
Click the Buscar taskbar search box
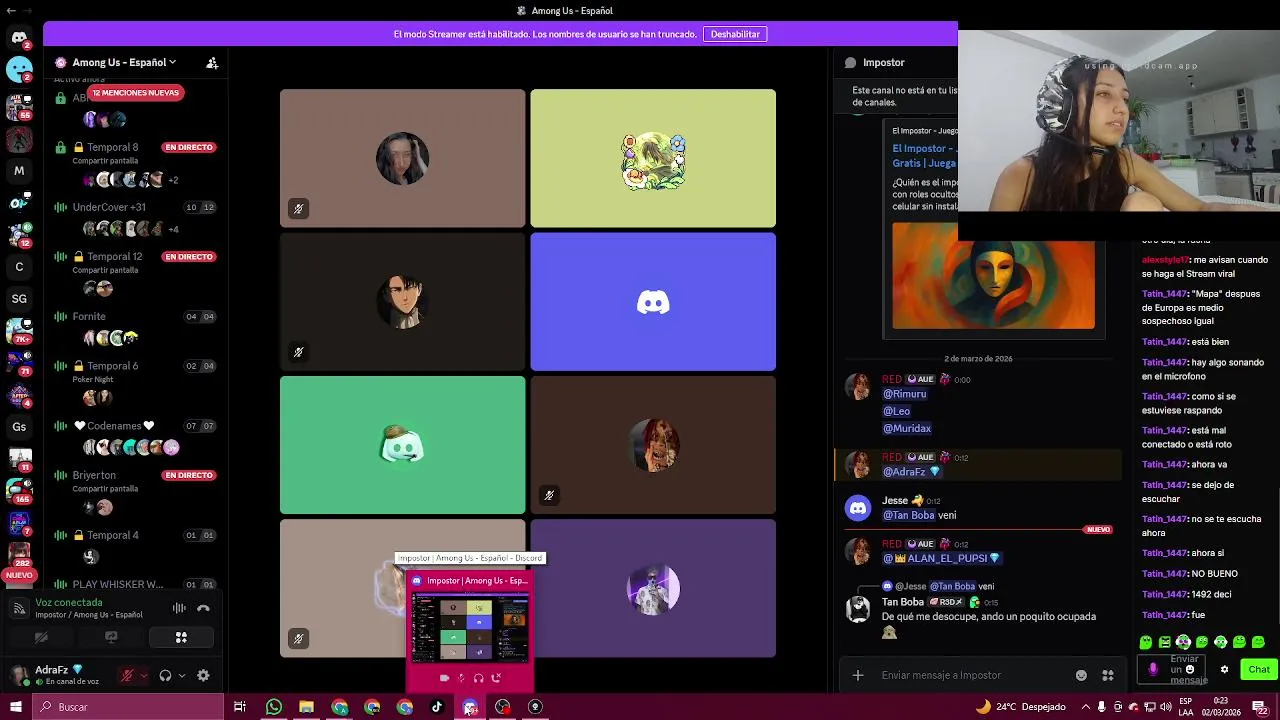128,707
